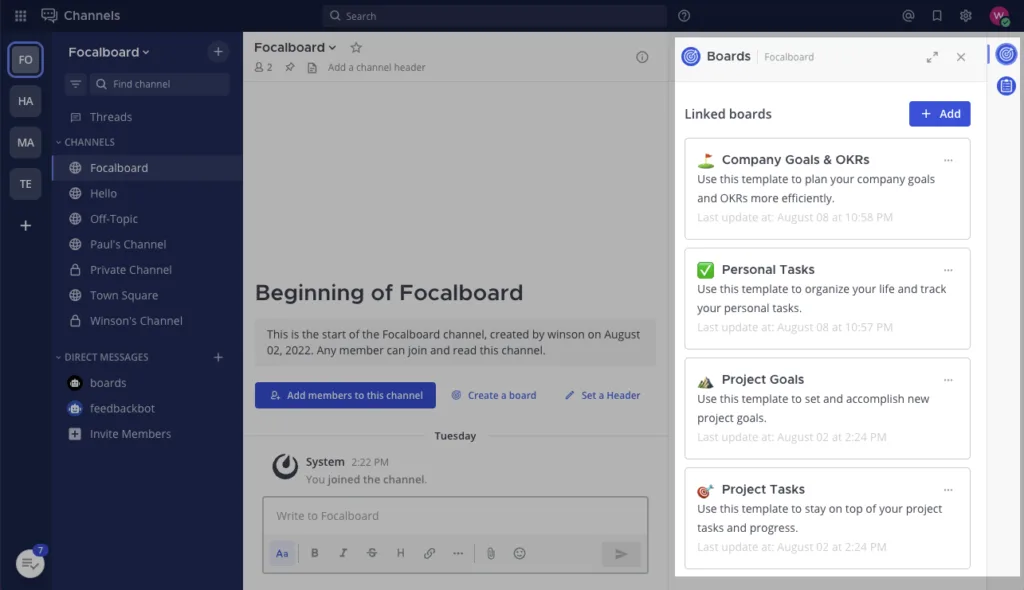Select the Off-Topic channel
This screenshot has height=590, width=1024.
coord(147,219)
